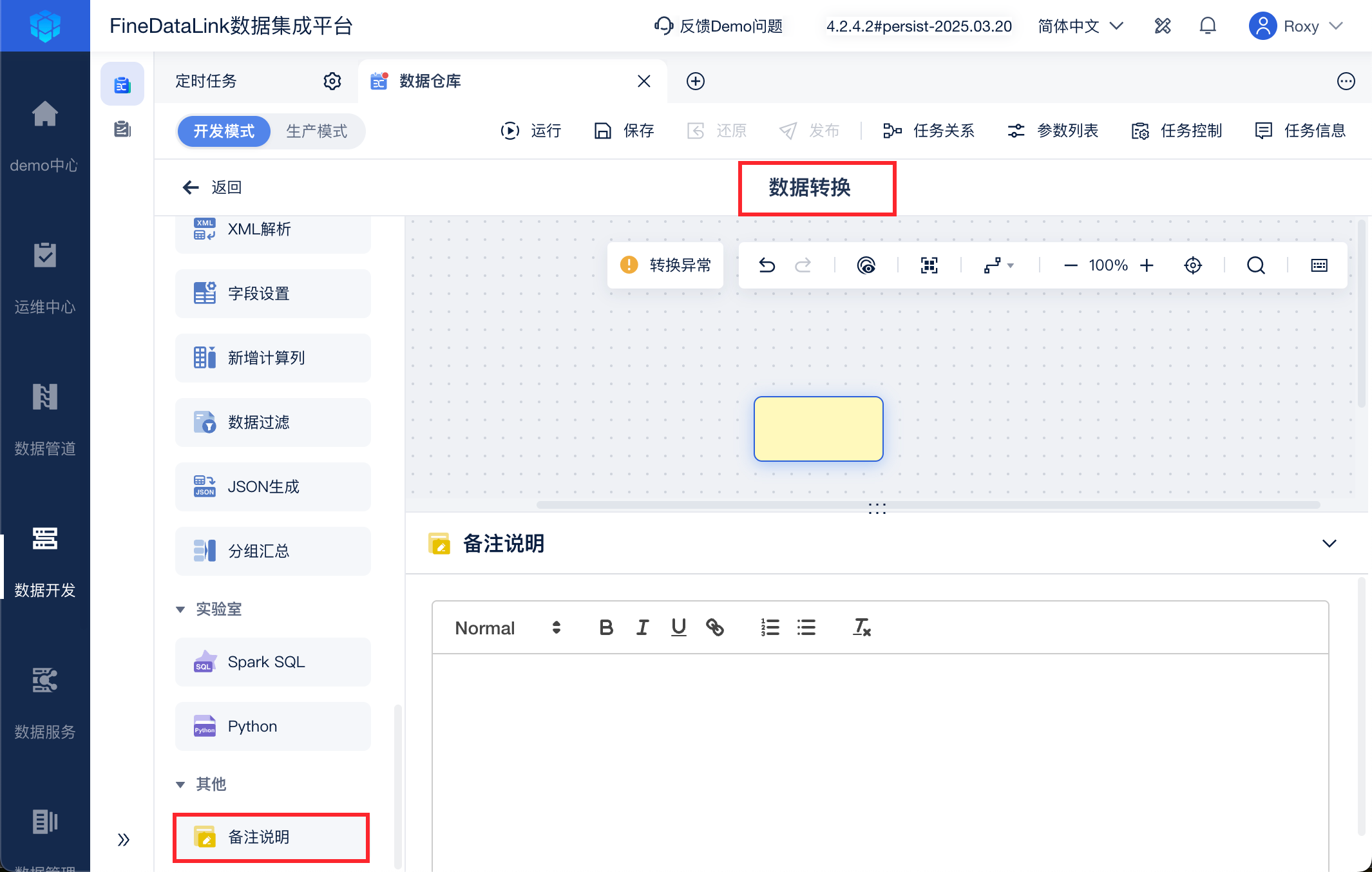The width and height of the screenshot is (1372, 872).
Task: Save the task with 保存
Action: click(x=624, y=131)
